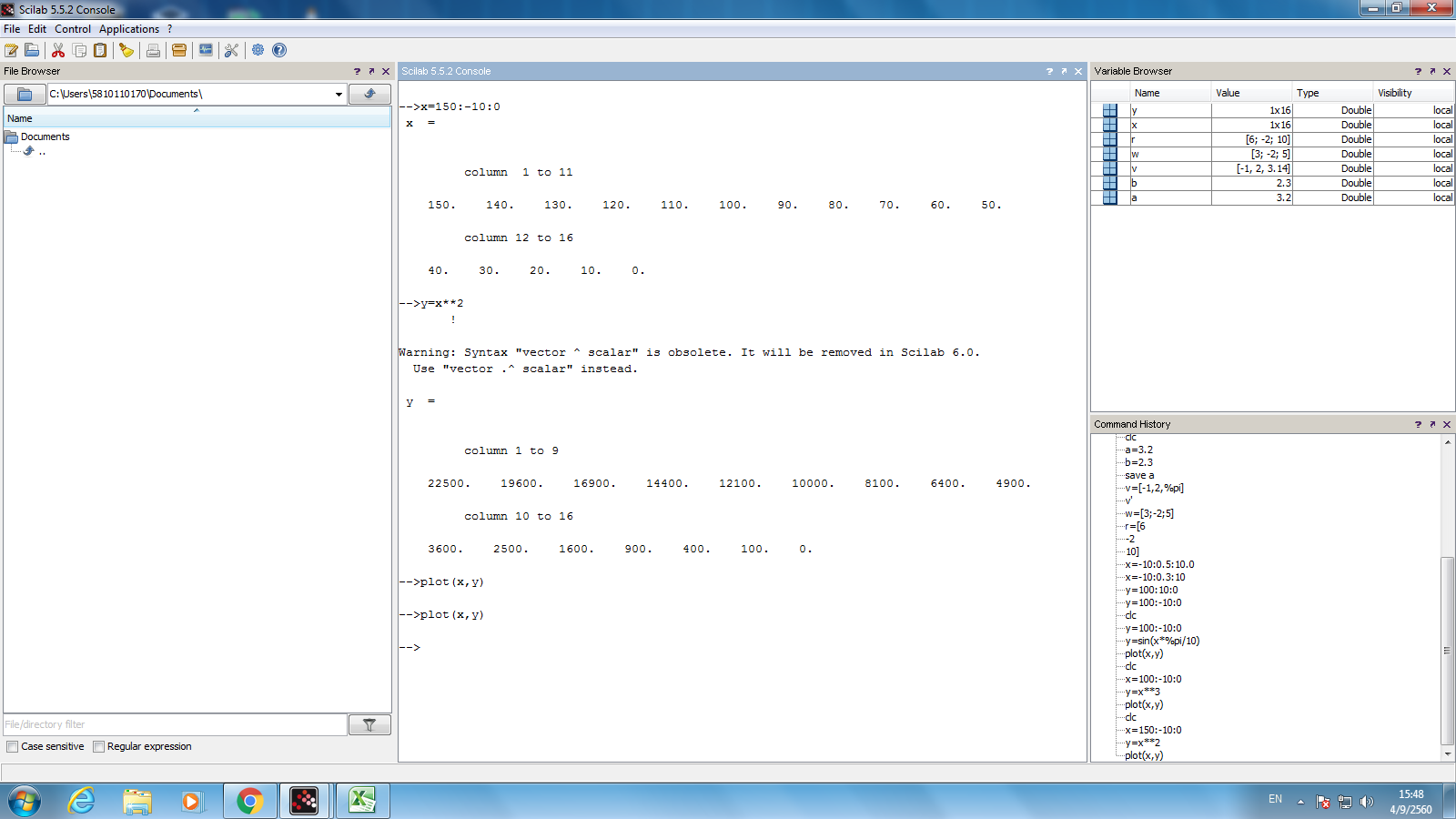Click the File Browser filter funnel button
Viewport: 1456px width, 819px height.
point(369,724)
